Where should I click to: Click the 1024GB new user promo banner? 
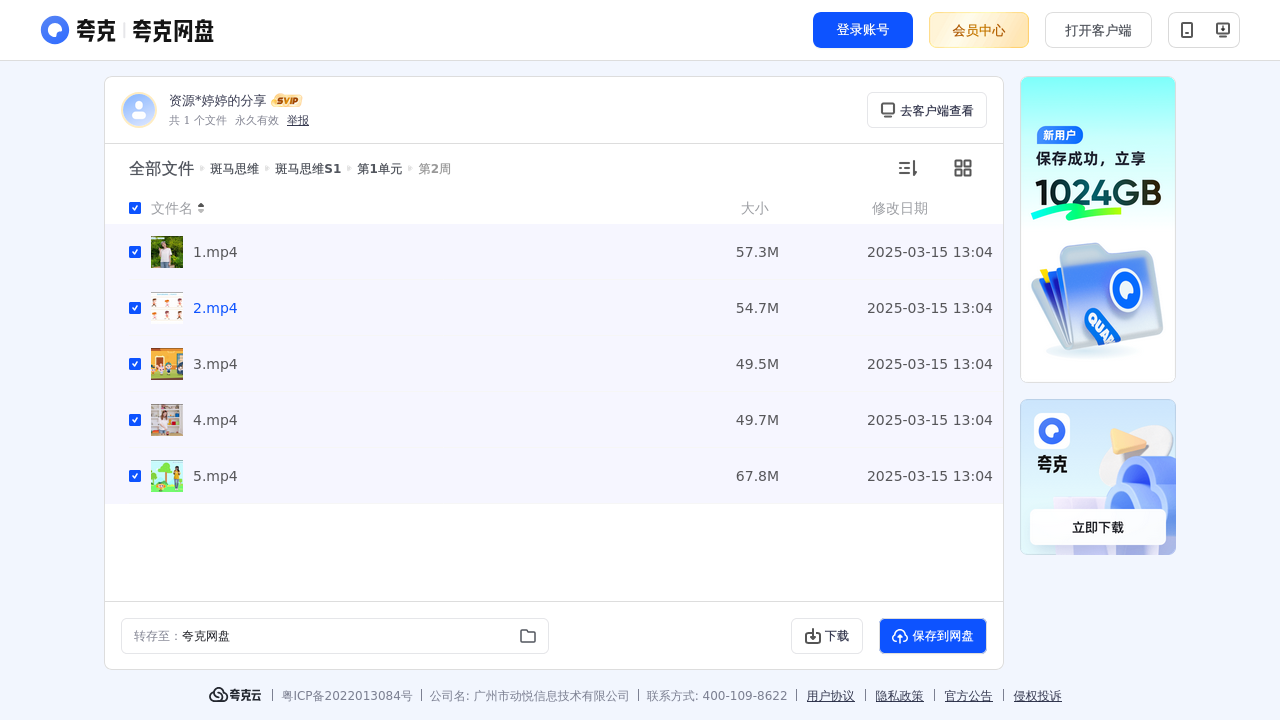[1098, 229]
